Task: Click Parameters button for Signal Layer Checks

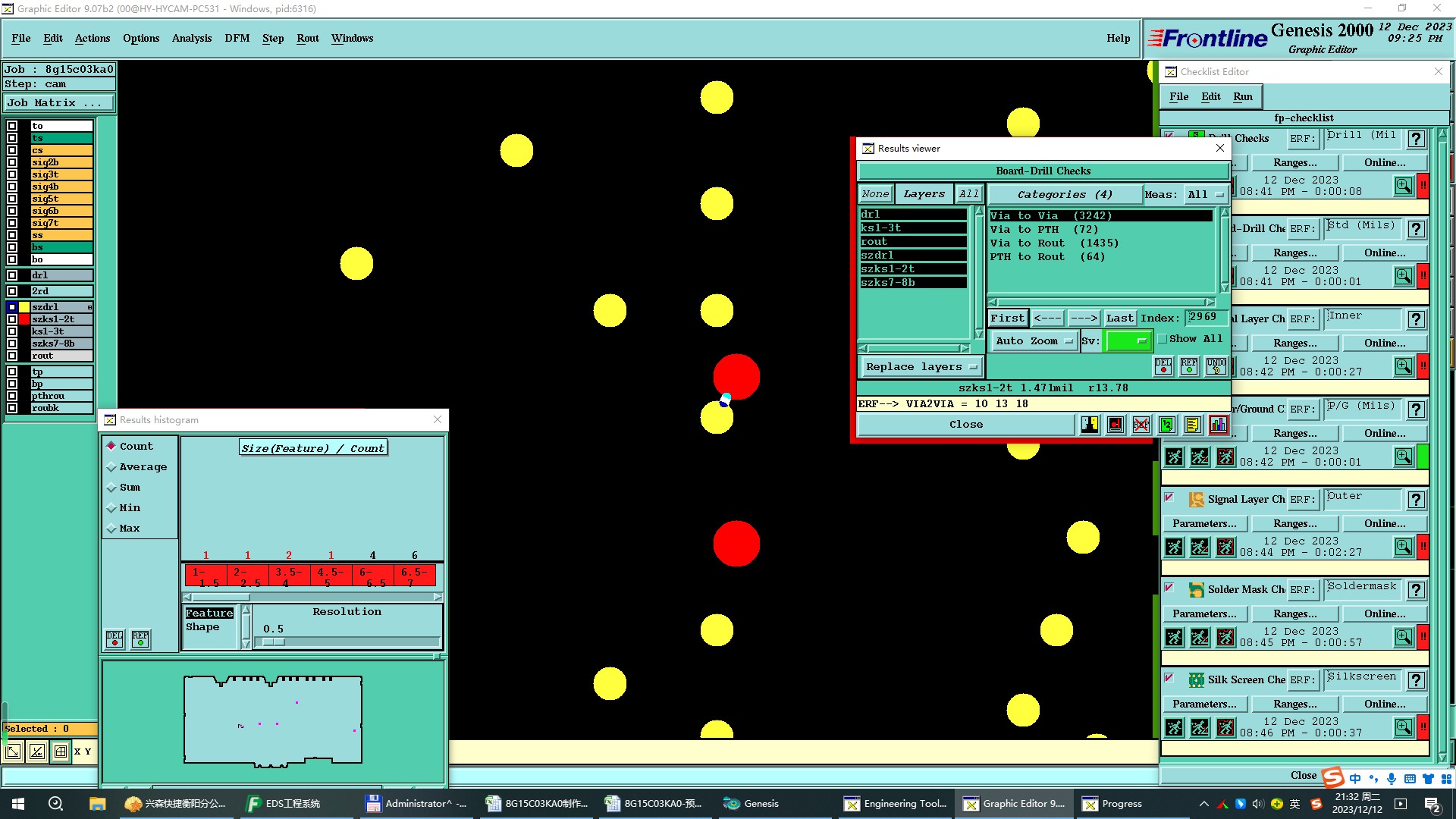Action: pyautogui.click(x=1204, y=524)
